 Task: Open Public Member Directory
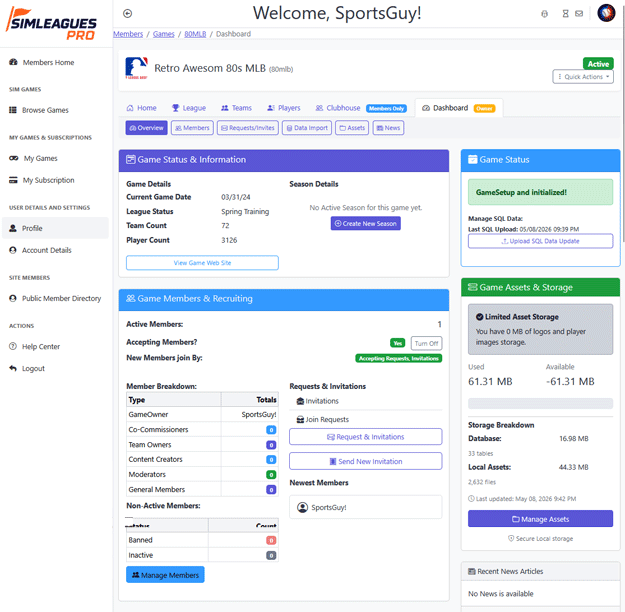pos(55,299)
